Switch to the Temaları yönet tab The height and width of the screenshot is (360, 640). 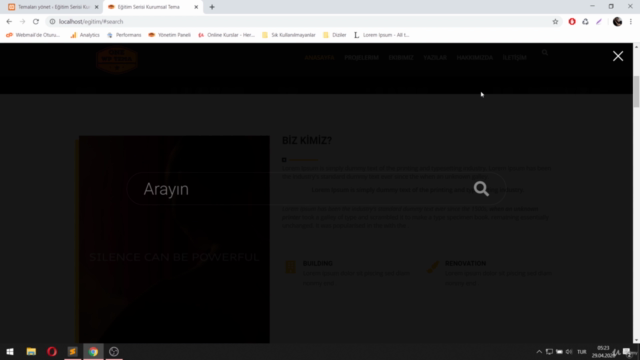52,7
